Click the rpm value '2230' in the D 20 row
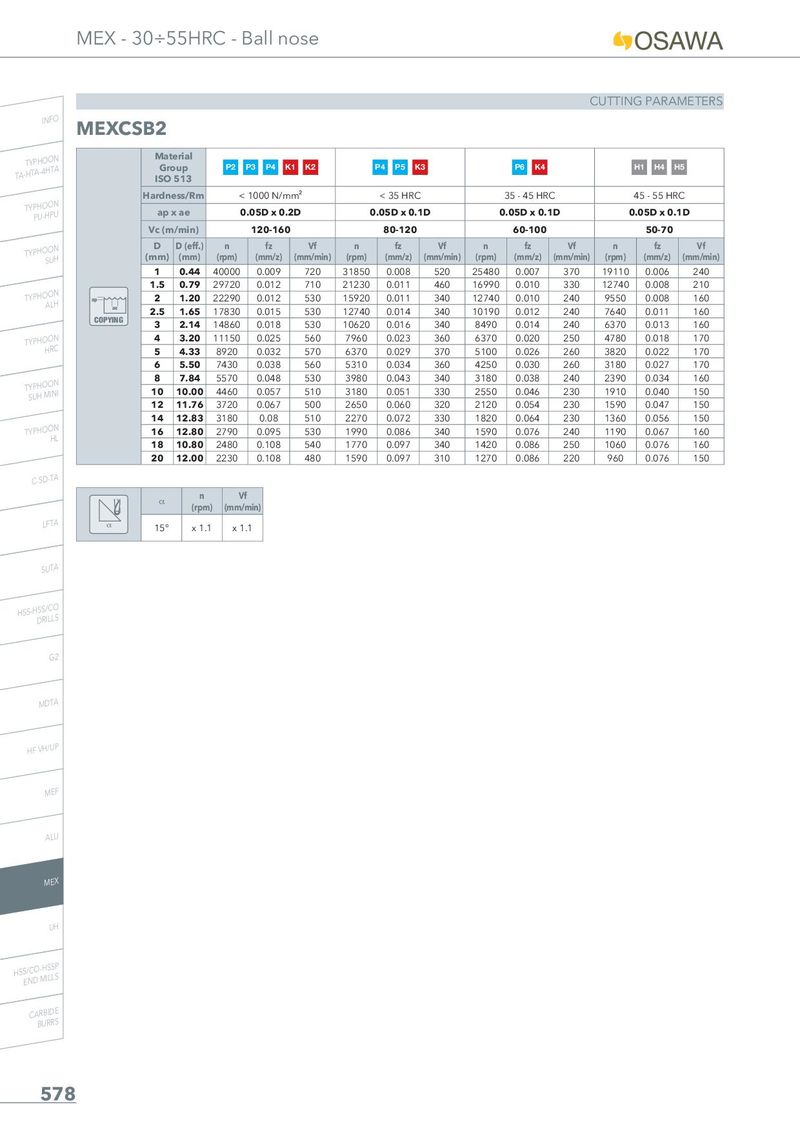 pyautogui.click(x=227, y=458)
